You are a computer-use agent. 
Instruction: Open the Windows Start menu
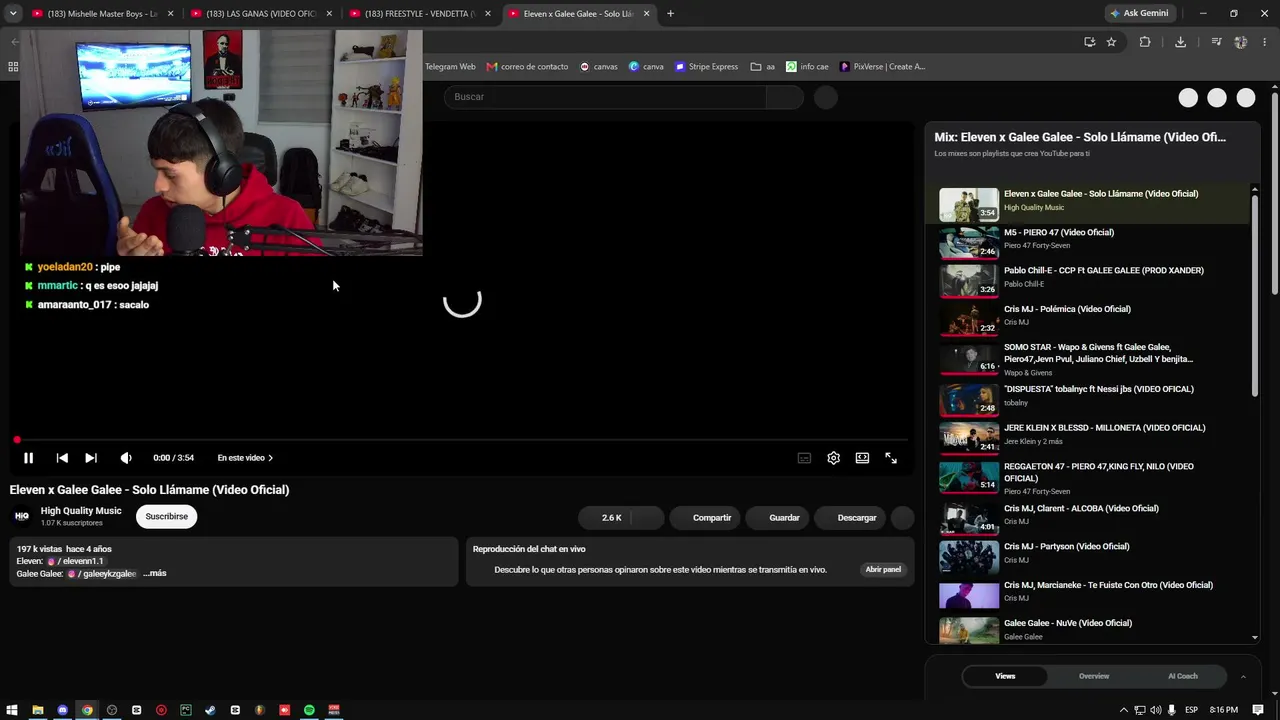[x=12, y=710]
